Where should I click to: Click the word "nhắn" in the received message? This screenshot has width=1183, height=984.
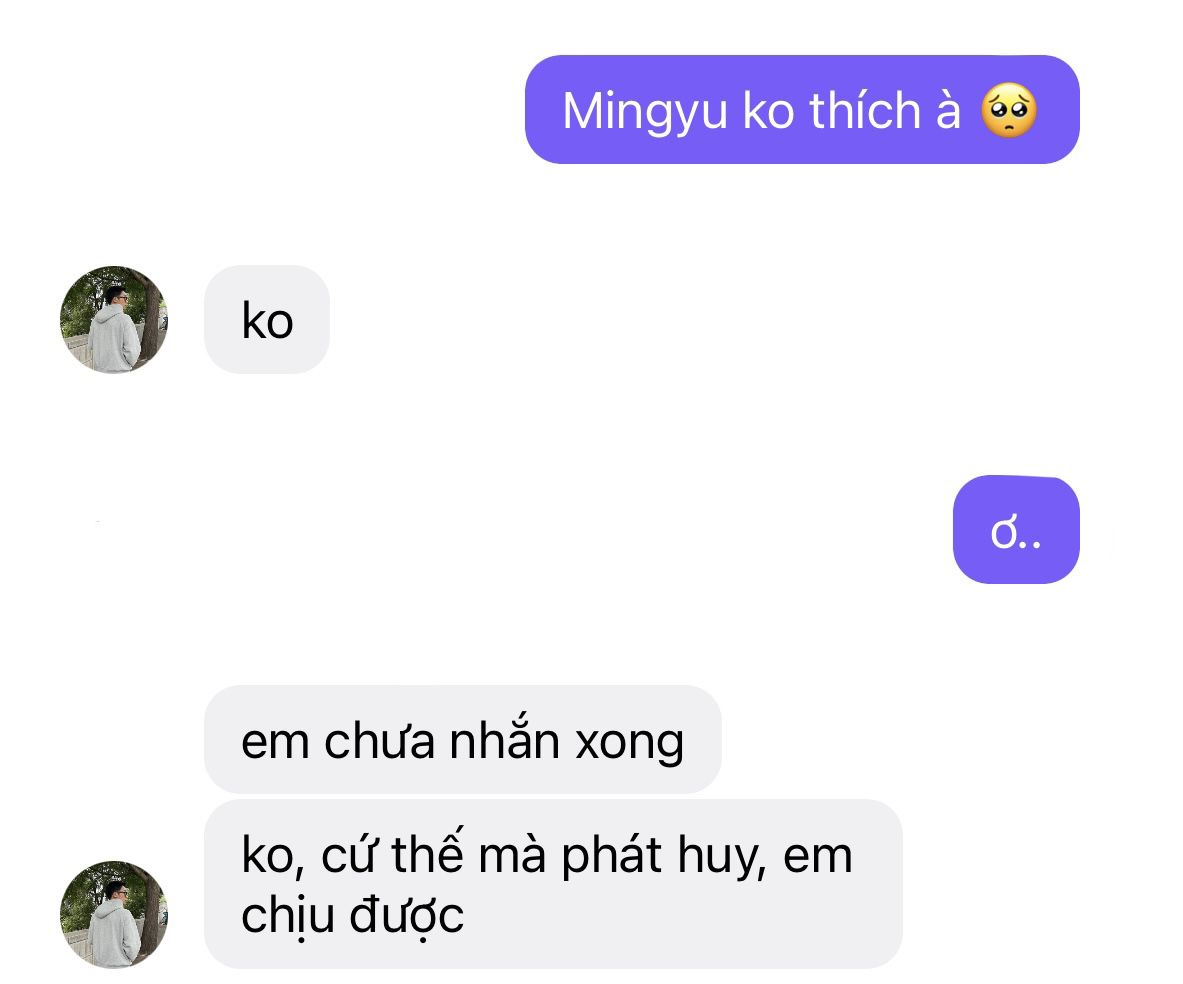tap(504, 738)
